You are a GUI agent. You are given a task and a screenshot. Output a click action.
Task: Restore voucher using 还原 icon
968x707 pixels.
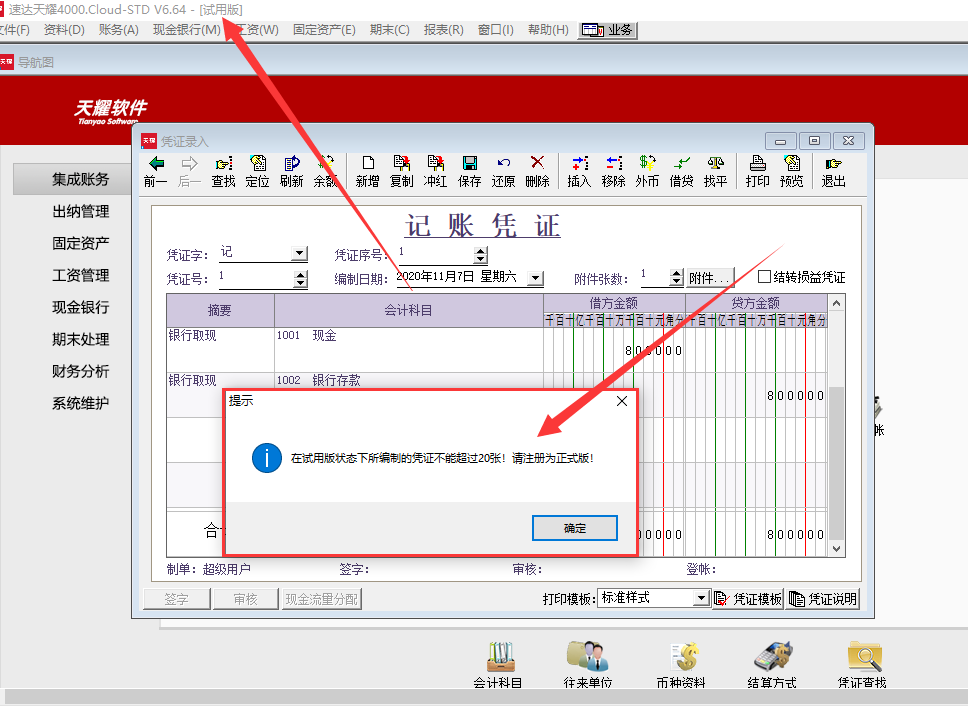pos(503,172)
